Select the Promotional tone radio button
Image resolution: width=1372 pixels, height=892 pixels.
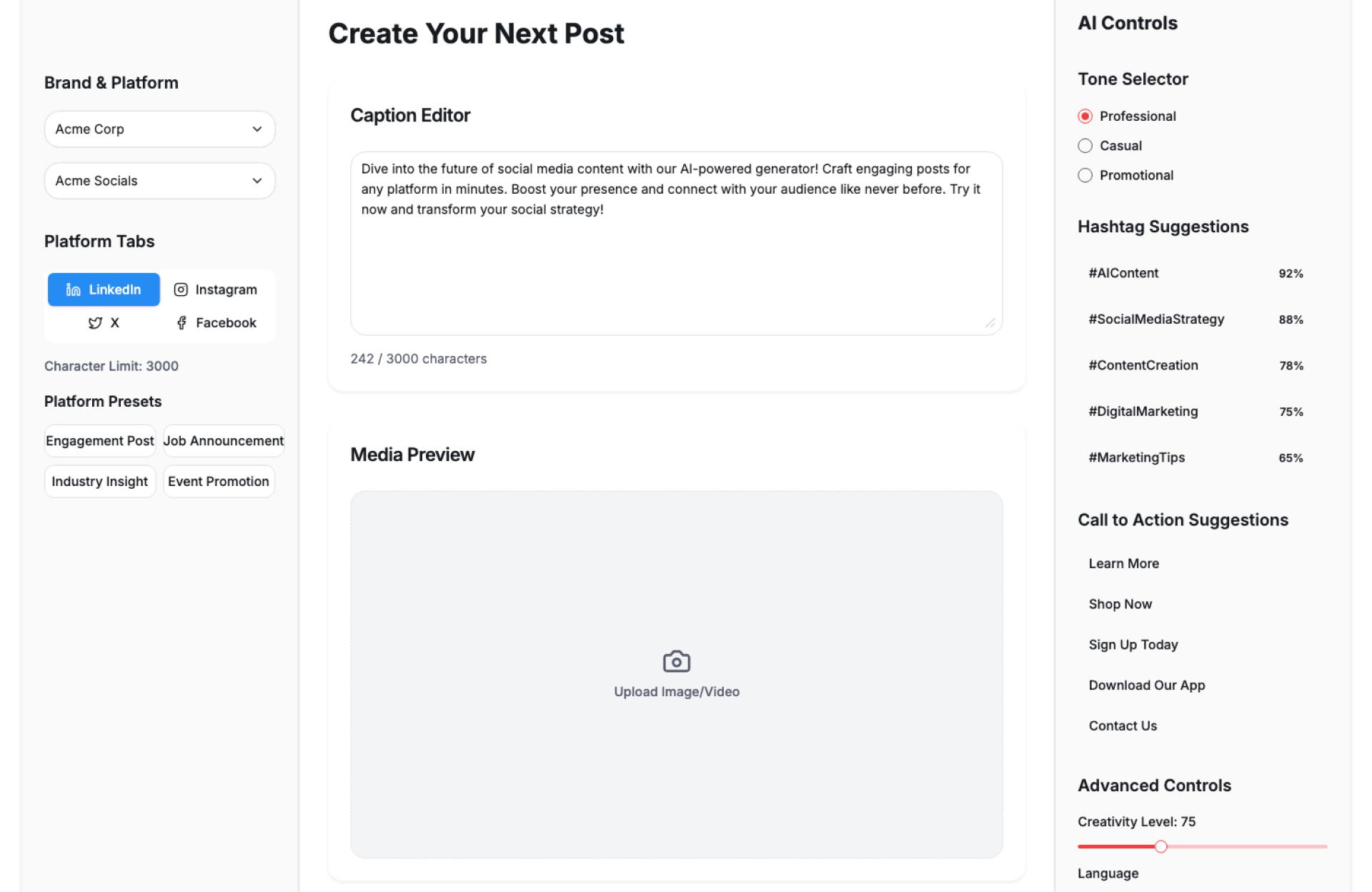pos(1085,175)
